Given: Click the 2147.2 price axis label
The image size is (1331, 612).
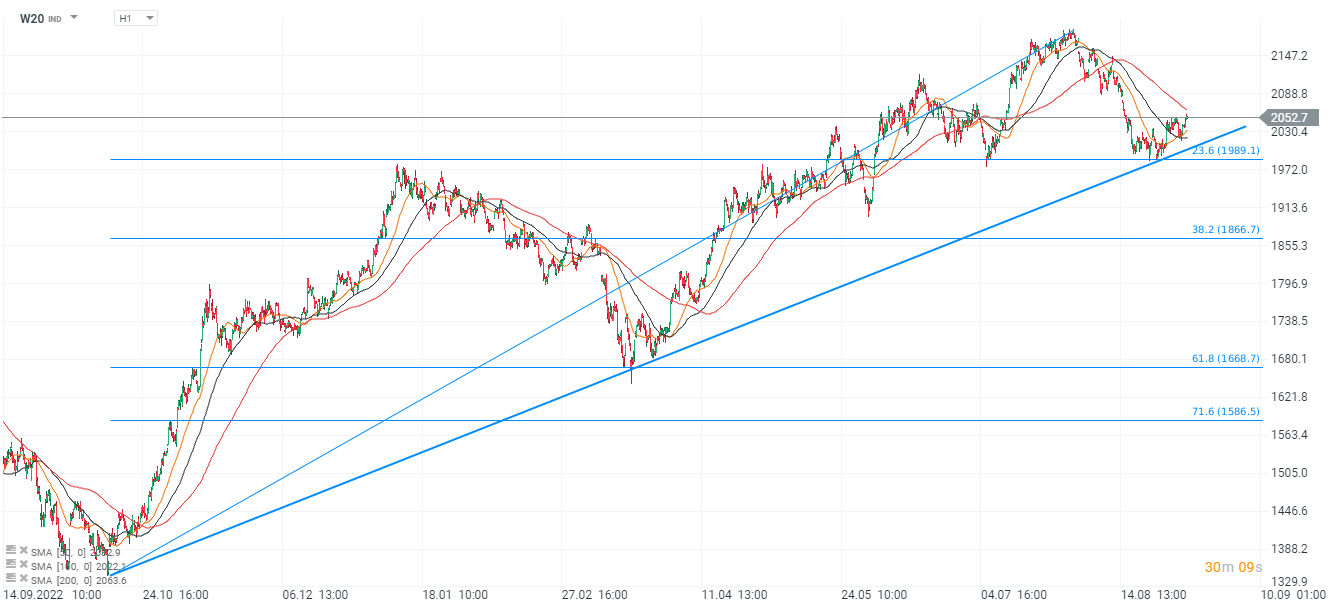Looking at the screenshot, I should (1288, 56).
